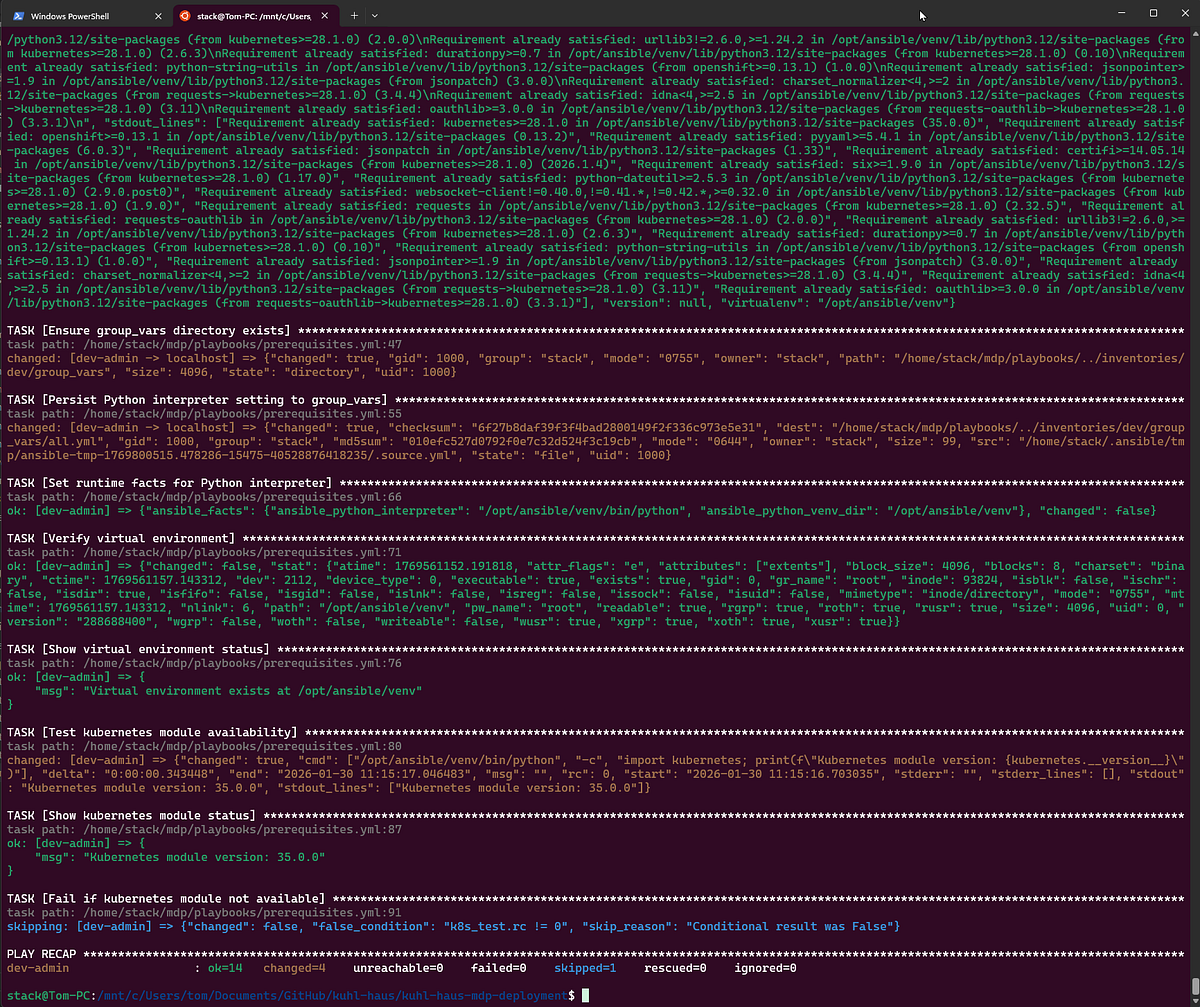This screenshot has height=1007, width=1200.
Task: Close the Windows Terminal window
Action: click(x=1182, y=14)
